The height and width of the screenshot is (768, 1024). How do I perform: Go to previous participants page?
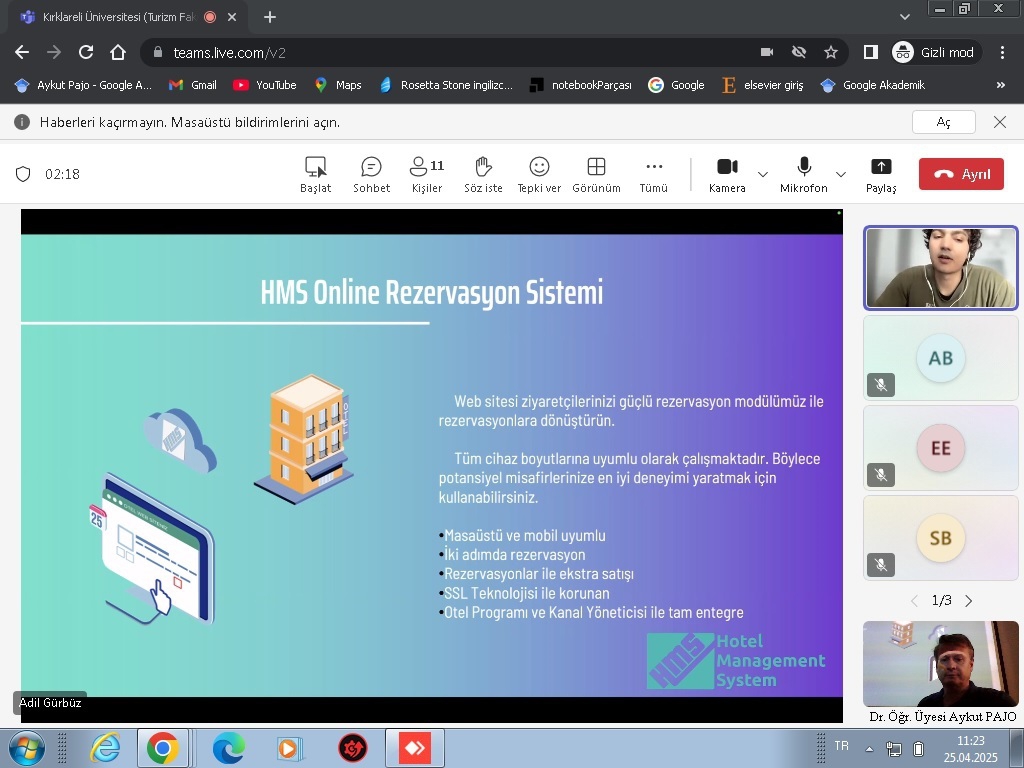coord(914,601)
